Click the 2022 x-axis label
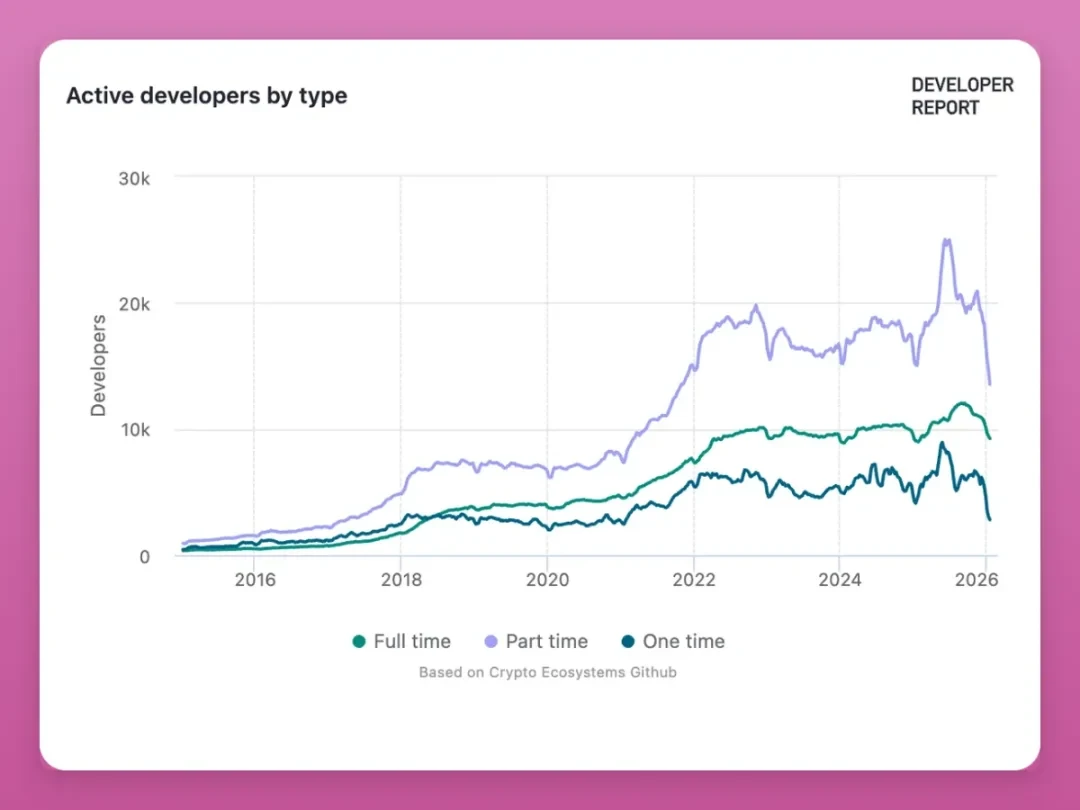The height and width of the screenshot is (810, 1080). pos(694,582)
